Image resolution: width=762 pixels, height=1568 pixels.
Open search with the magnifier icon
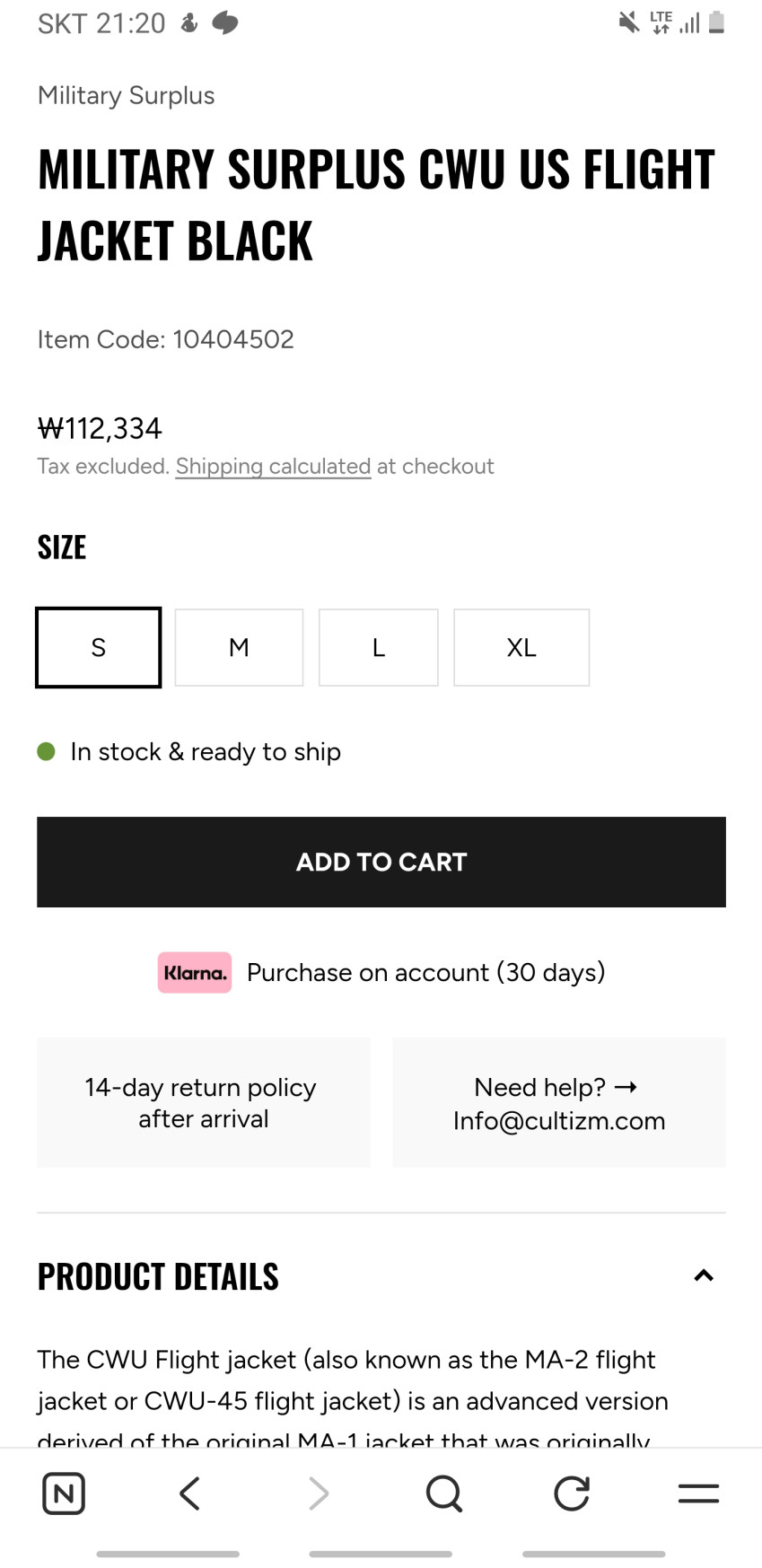click(443, 1494)
